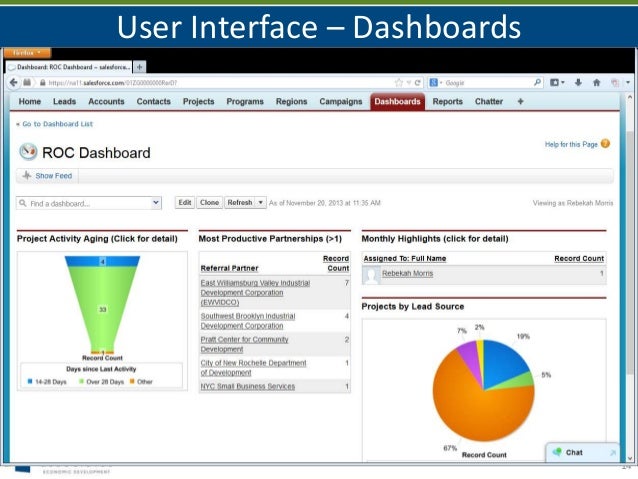Screen dimensions: 638x479
Task: Click scrollbar up arrow at top right
Action: (630, 98)
